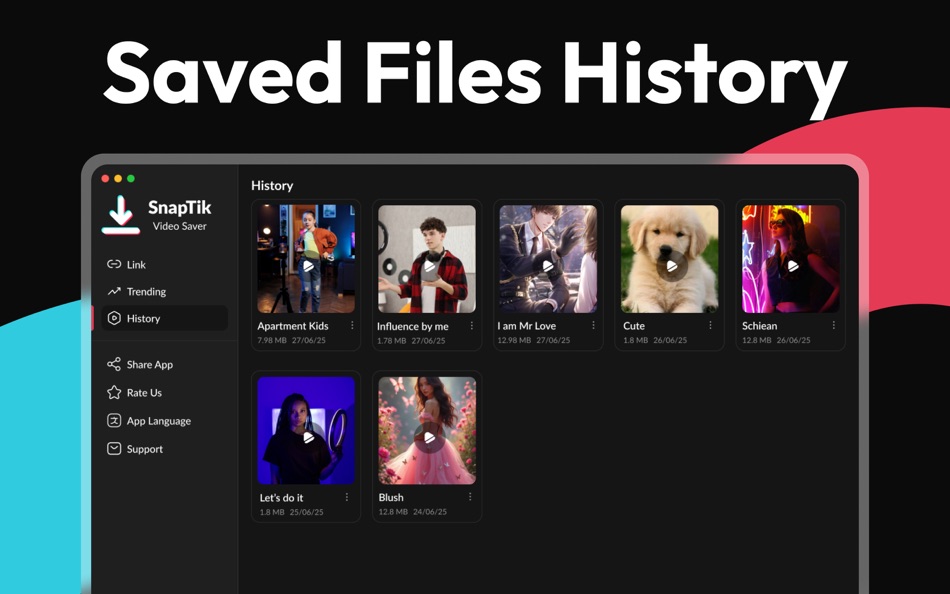The width and height of the screenshot is (950, 594).
Task: Play the Cute puppy video
Action: tap(672, 266)
